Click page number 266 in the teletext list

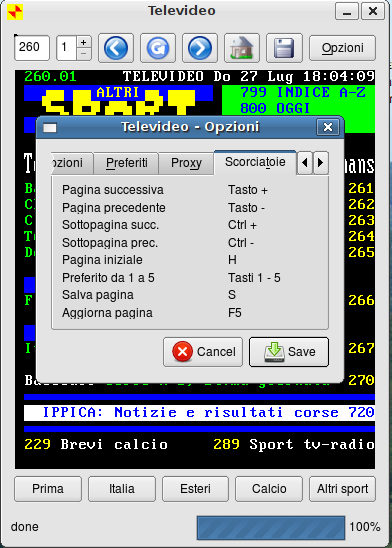pos(361,301)
